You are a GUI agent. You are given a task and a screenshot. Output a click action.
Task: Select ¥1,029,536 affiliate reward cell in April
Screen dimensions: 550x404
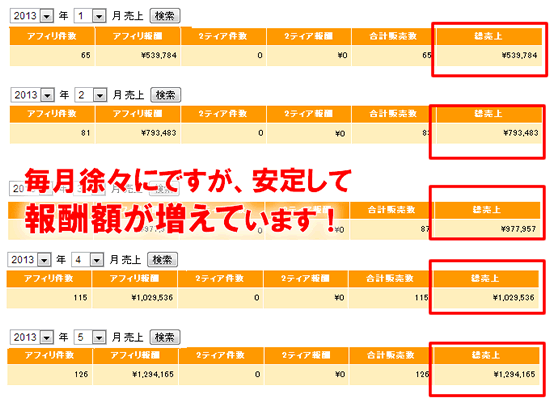point(135,298)
